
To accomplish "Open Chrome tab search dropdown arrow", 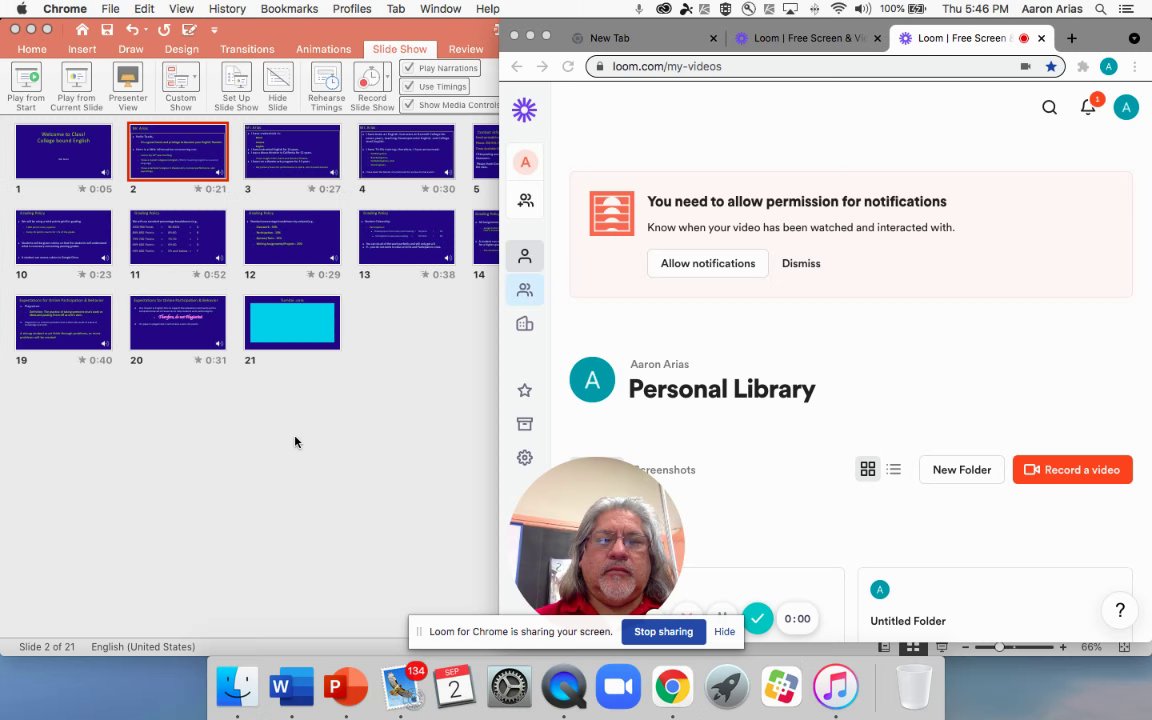I will pyautogui.click(x=1134, y=38).
